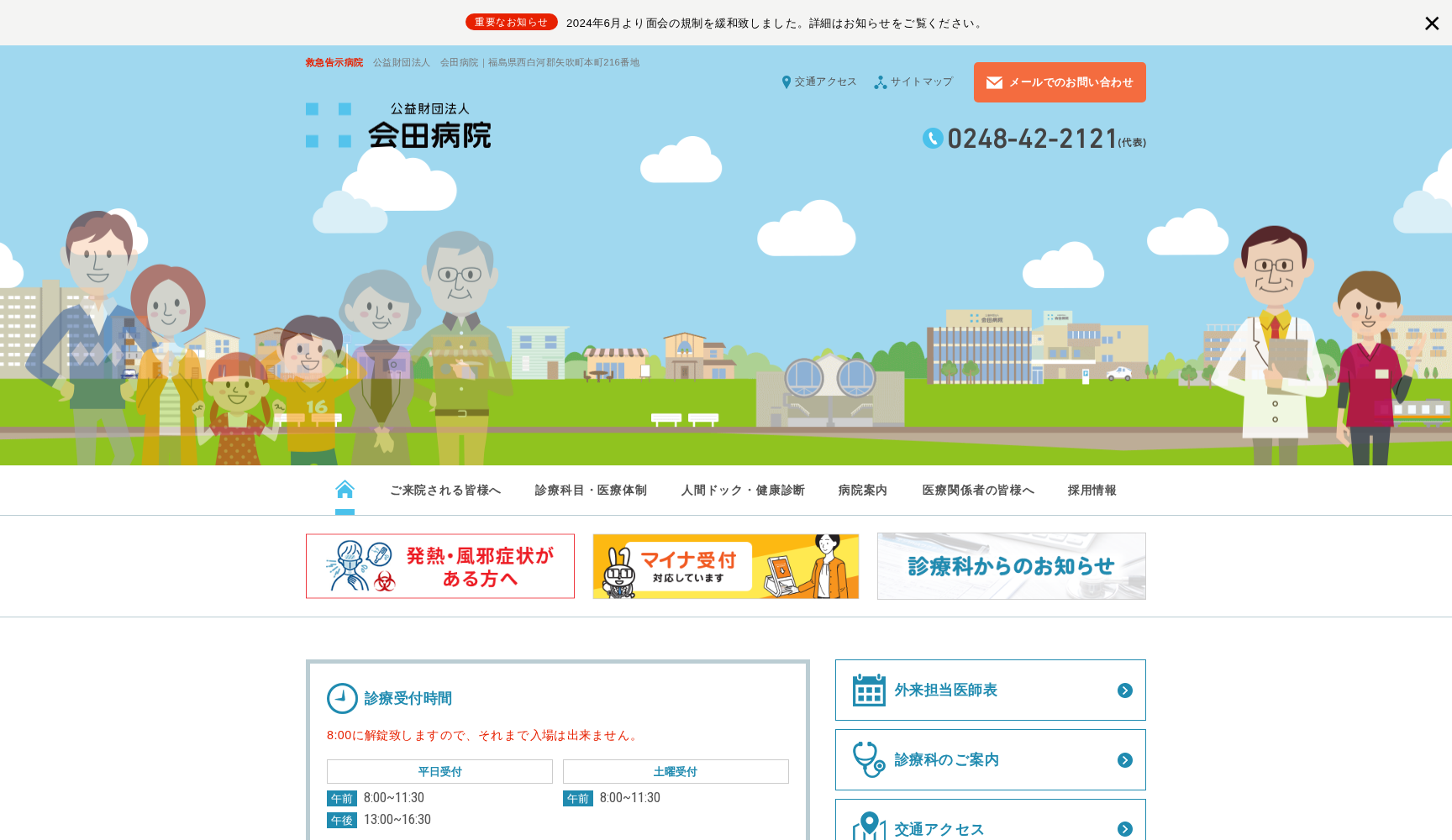Viewport: 1452px width, 840px height.
Task: Click the メールでのお問い合わせ button
Action: coord(1060,82)
